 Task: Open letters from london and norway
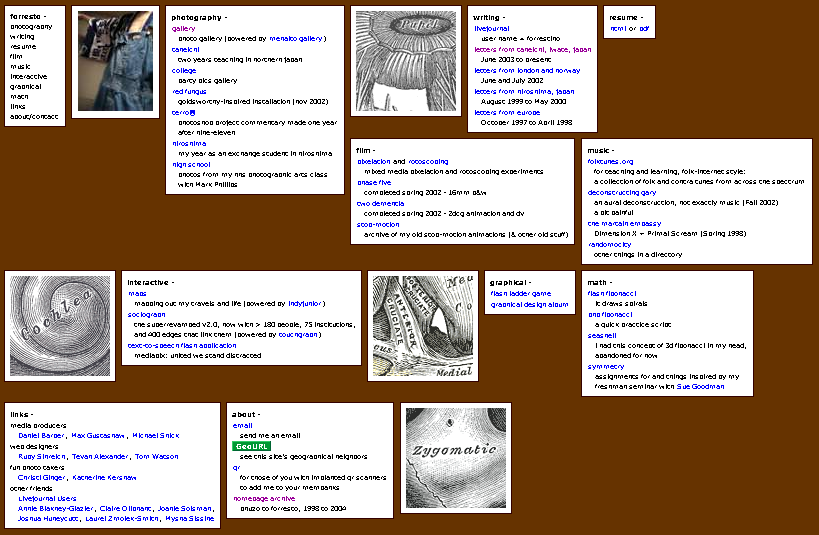pyautogui.click(x=527, y=71)
